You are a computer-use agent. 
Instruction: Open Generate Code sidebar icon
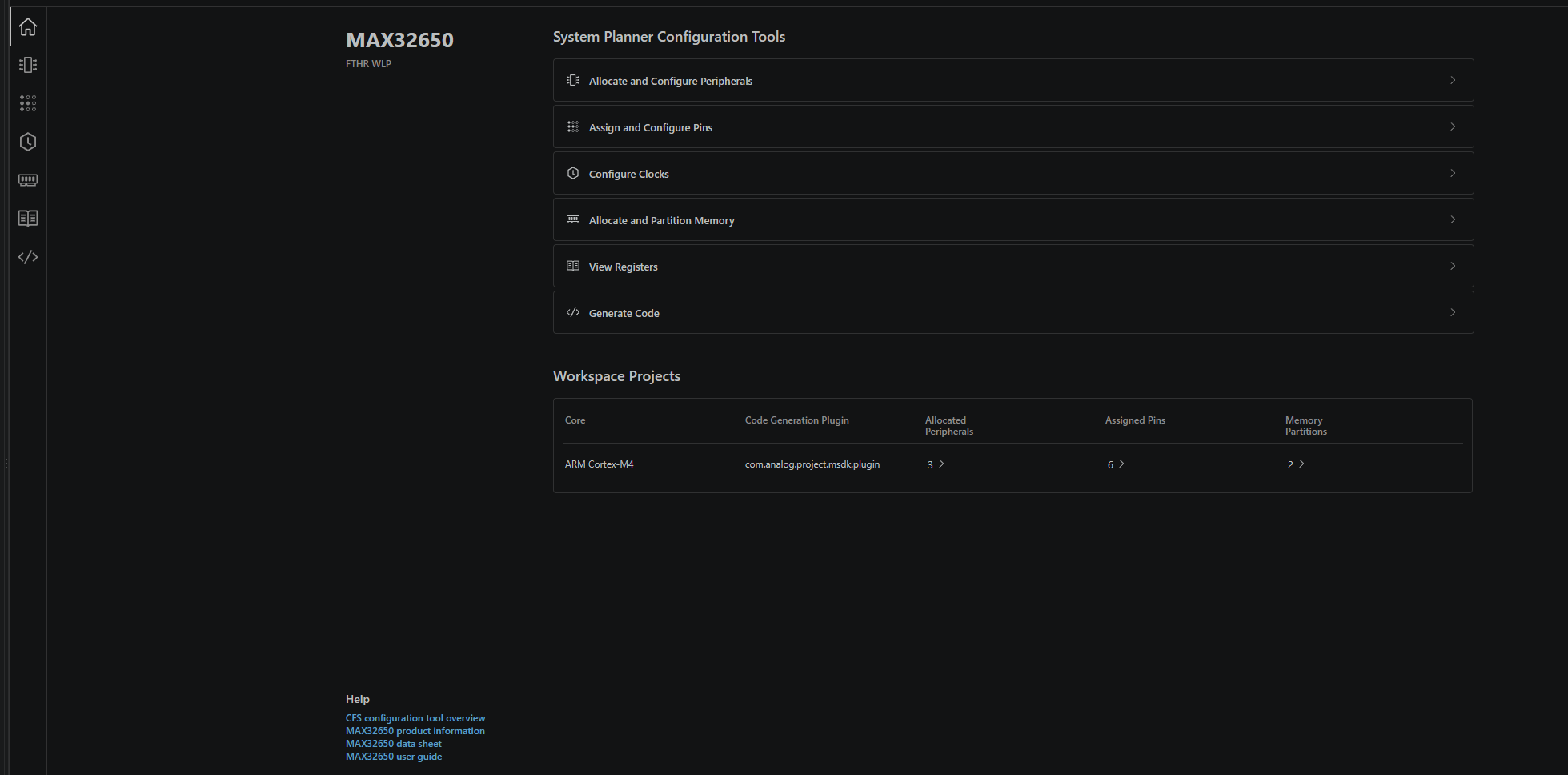coord(28,257)
